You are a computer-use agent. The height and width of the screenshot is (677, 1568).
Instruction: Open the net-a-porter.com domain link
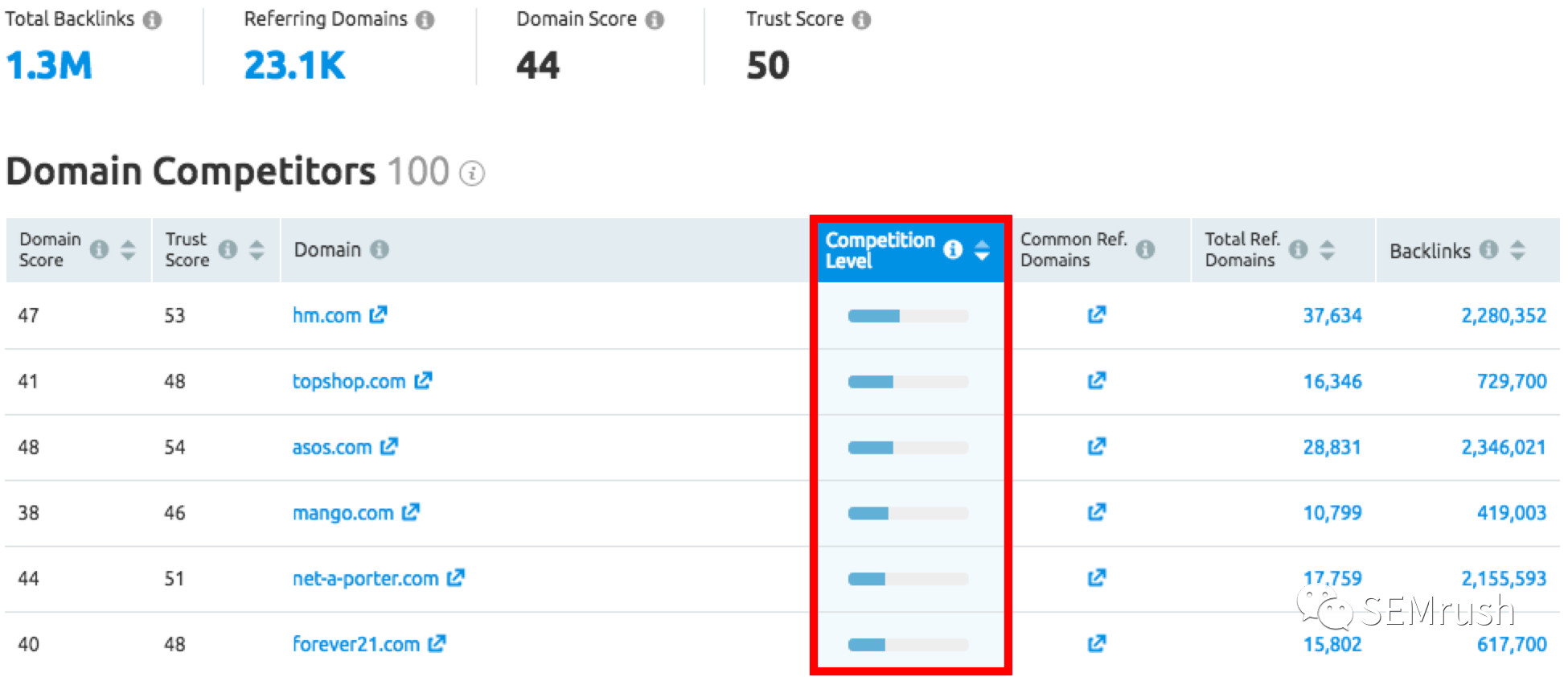click(x=366, y=578)
